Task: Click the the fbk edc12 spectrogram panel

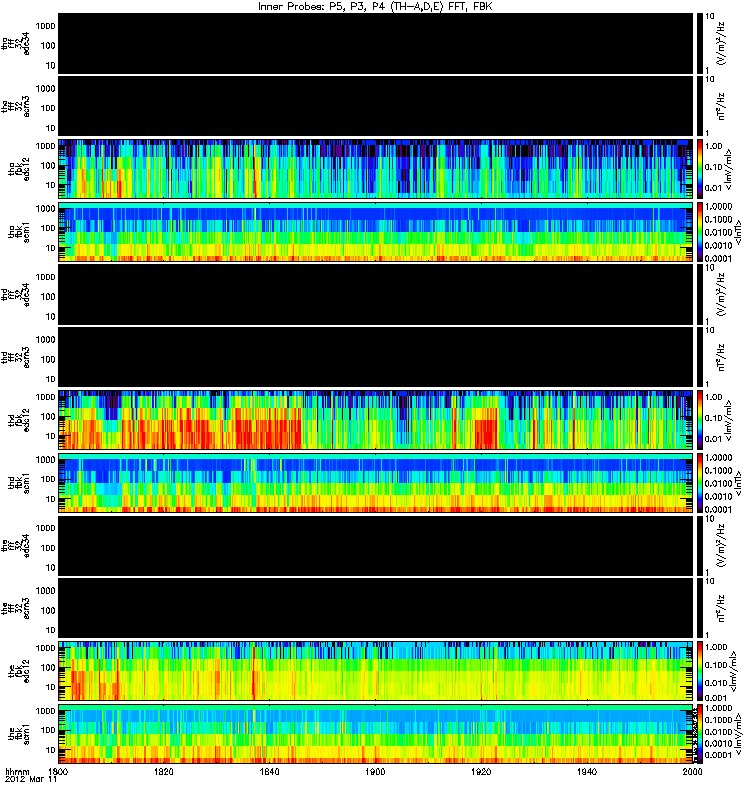Action: click(376, 671)
